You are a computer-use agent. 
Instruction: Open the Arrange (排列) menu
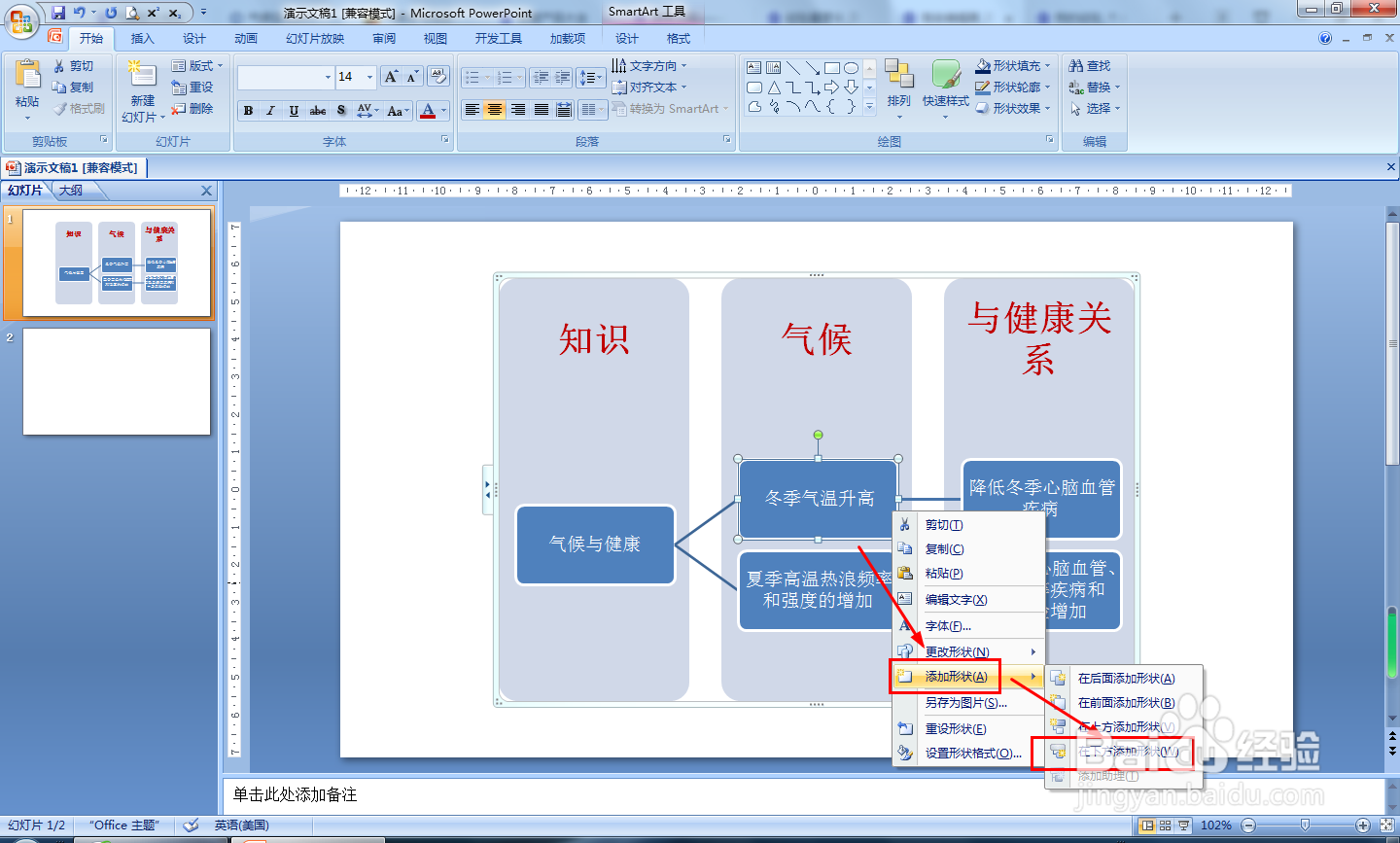[899, 88]
